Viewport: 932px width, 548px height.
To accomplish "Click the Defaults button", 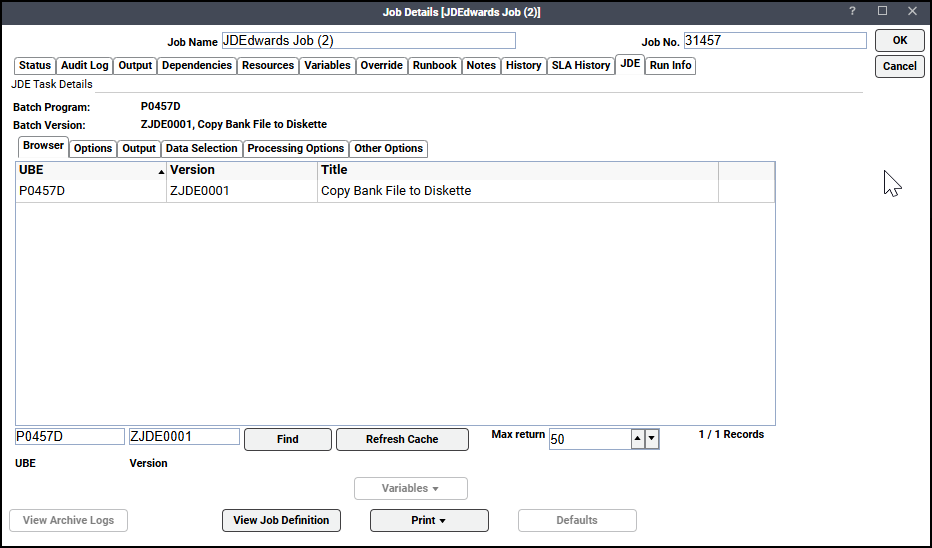I will [577, 520].
